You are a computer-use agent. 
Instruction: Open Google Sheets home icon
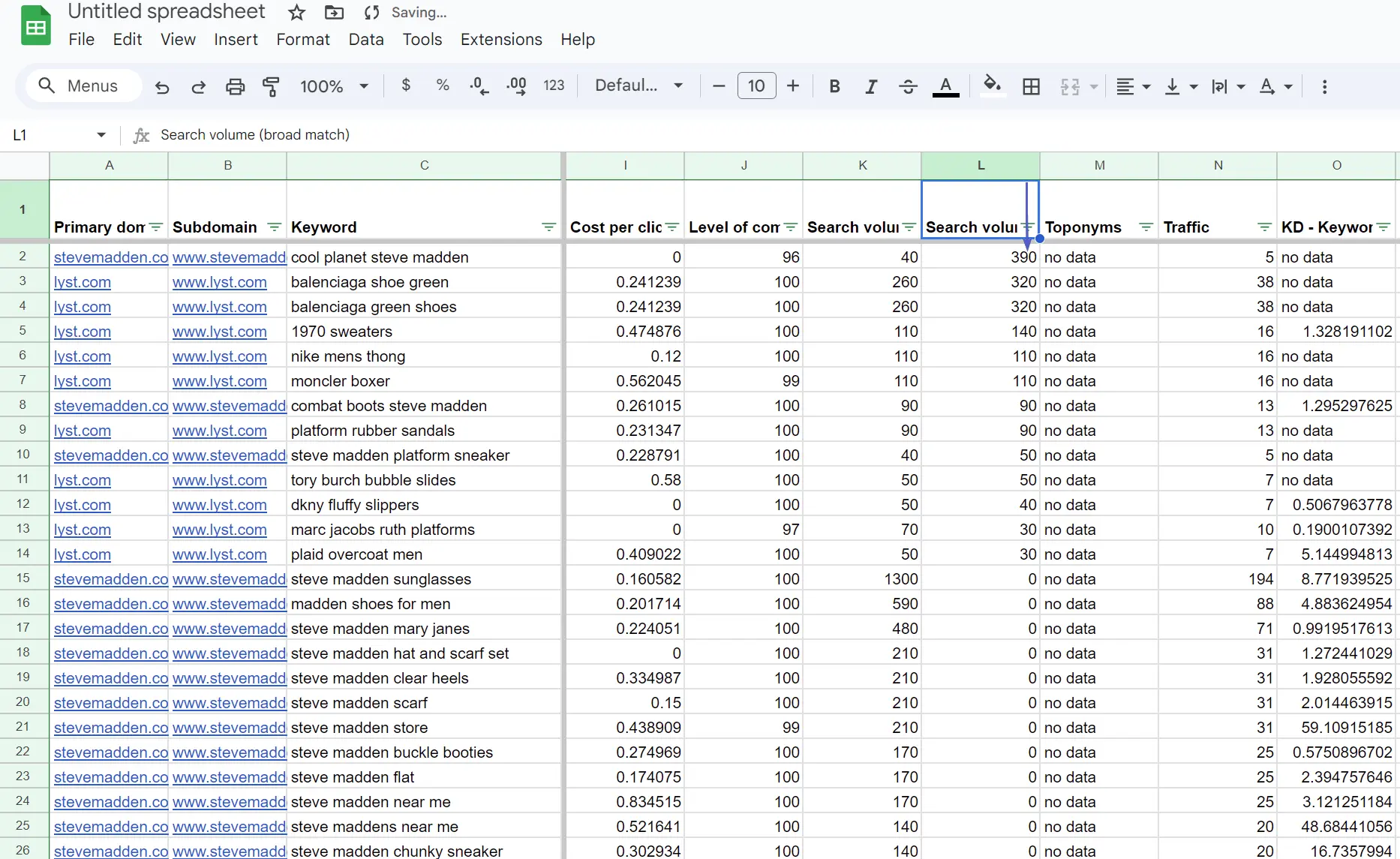point(35,25)
